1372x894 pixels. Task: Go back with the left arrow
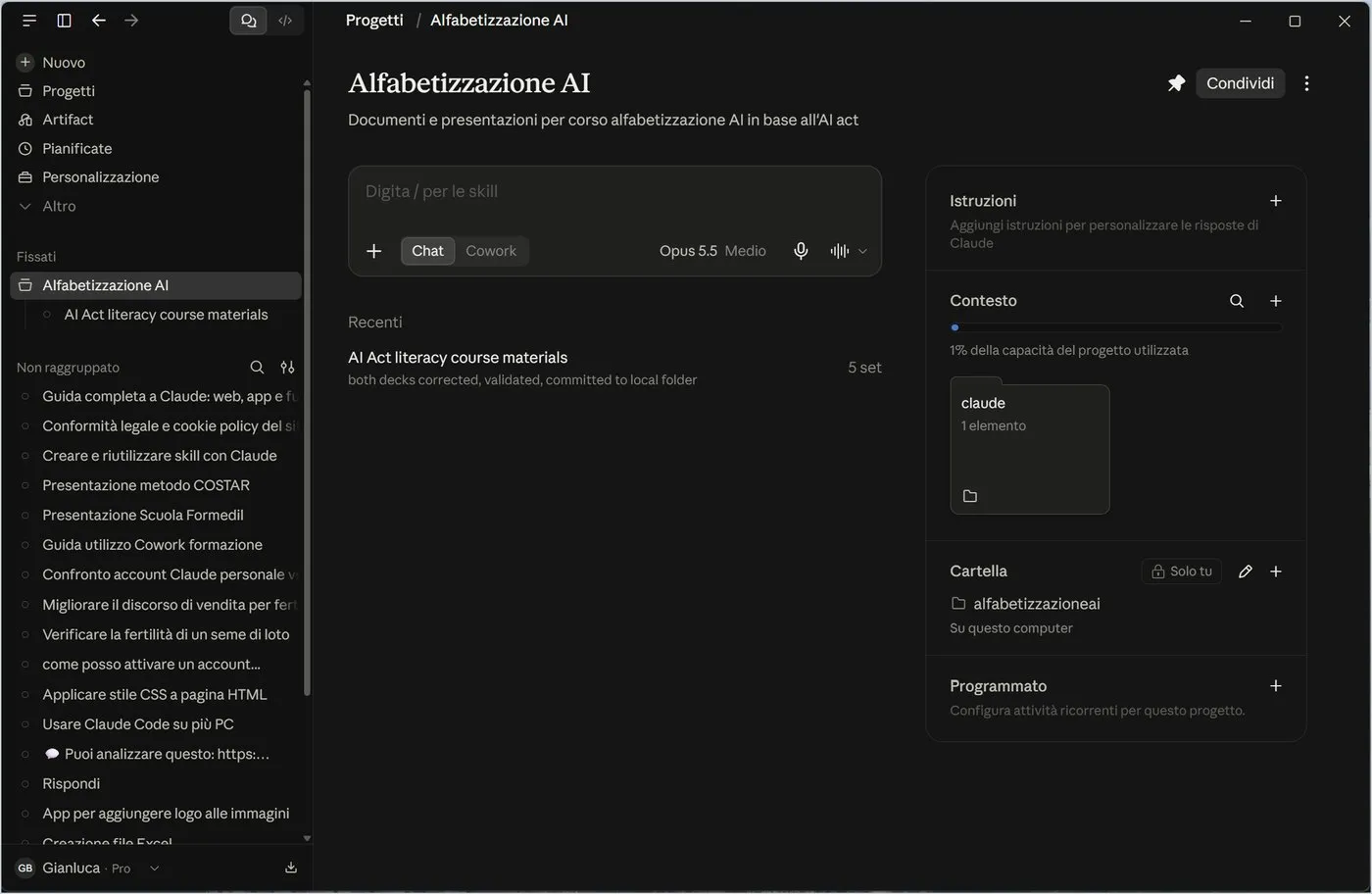click(x=98, y=21)
